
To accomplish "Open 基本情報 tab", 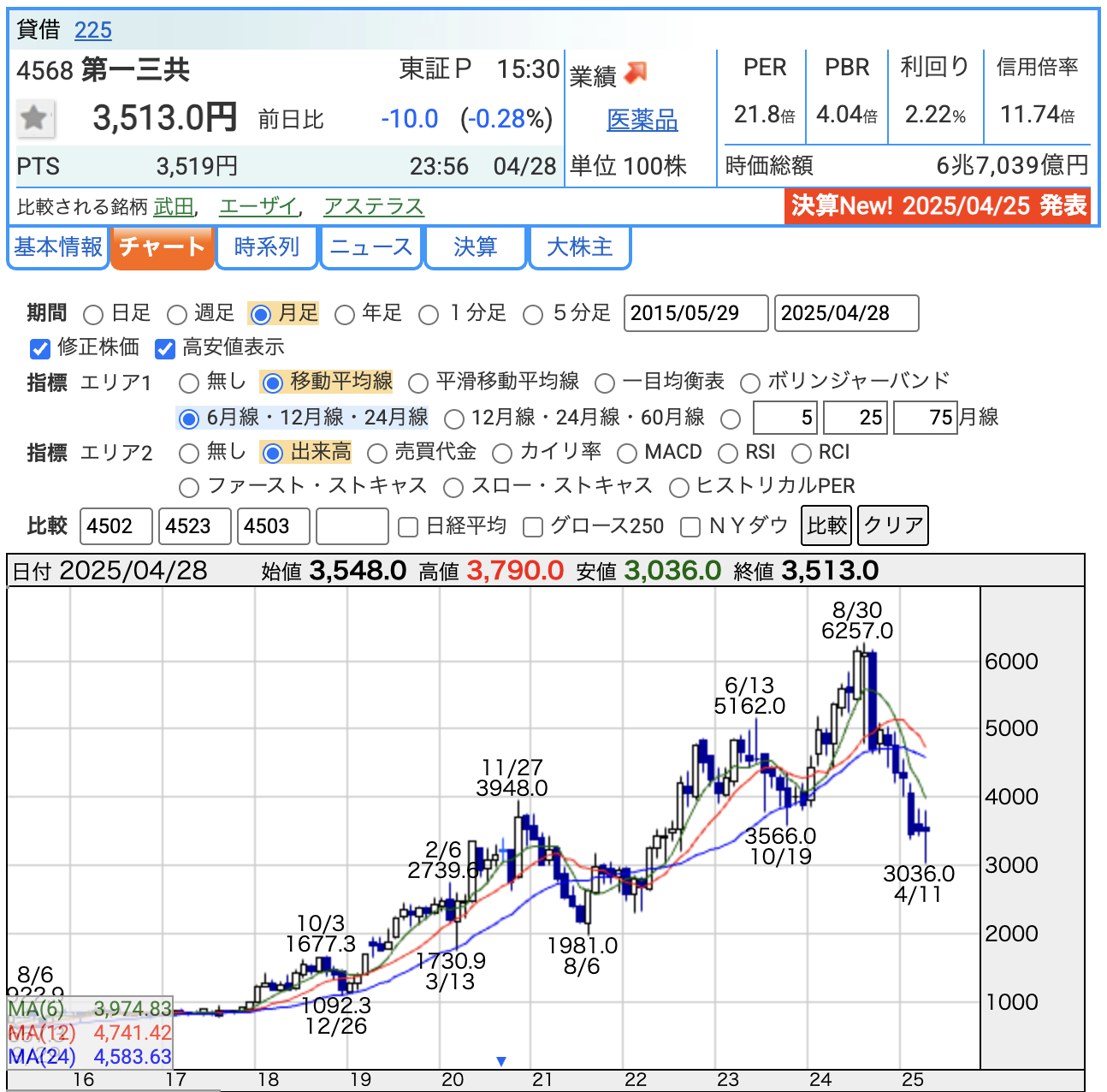I will 58,247.
